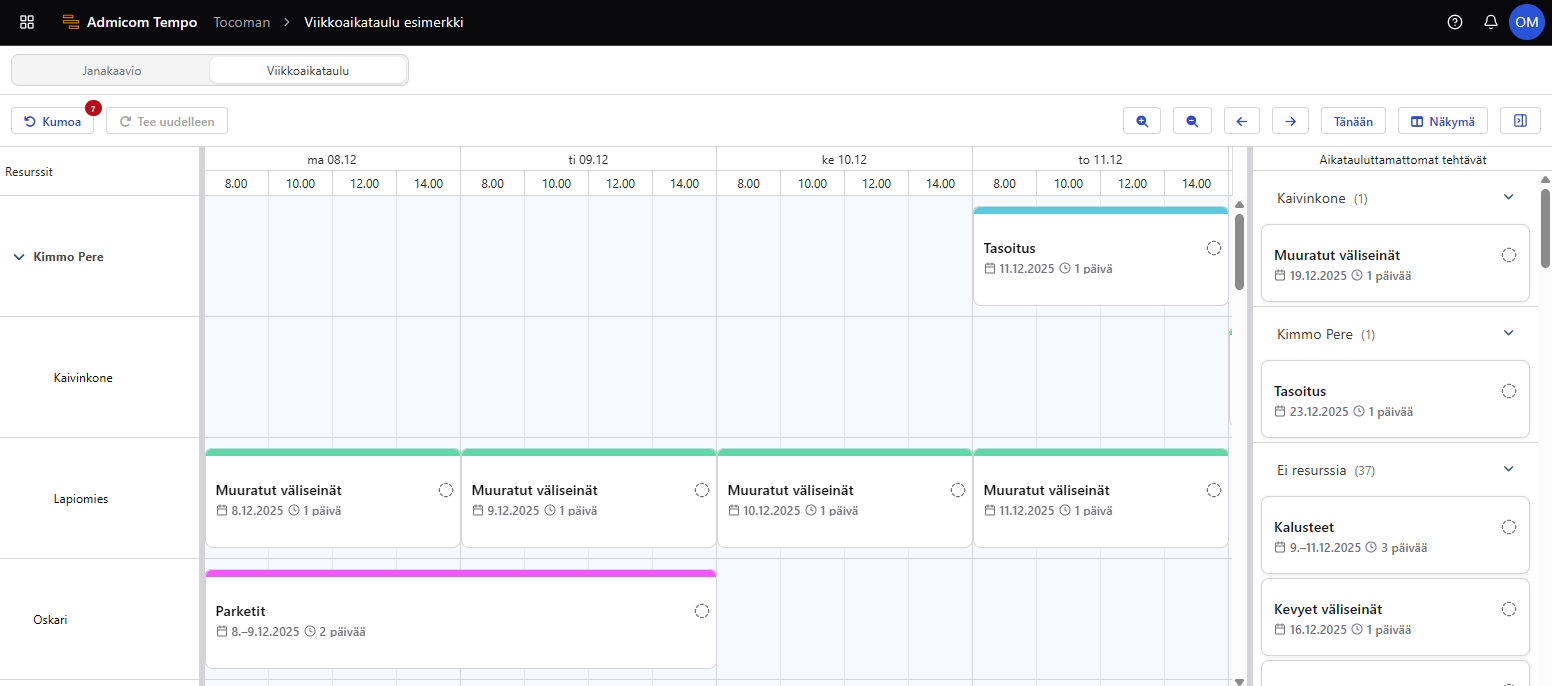The width and height of the screenshot is (1552, 686).
Task: Collapse the Kimmo Pere resource row
Action: 18,257
